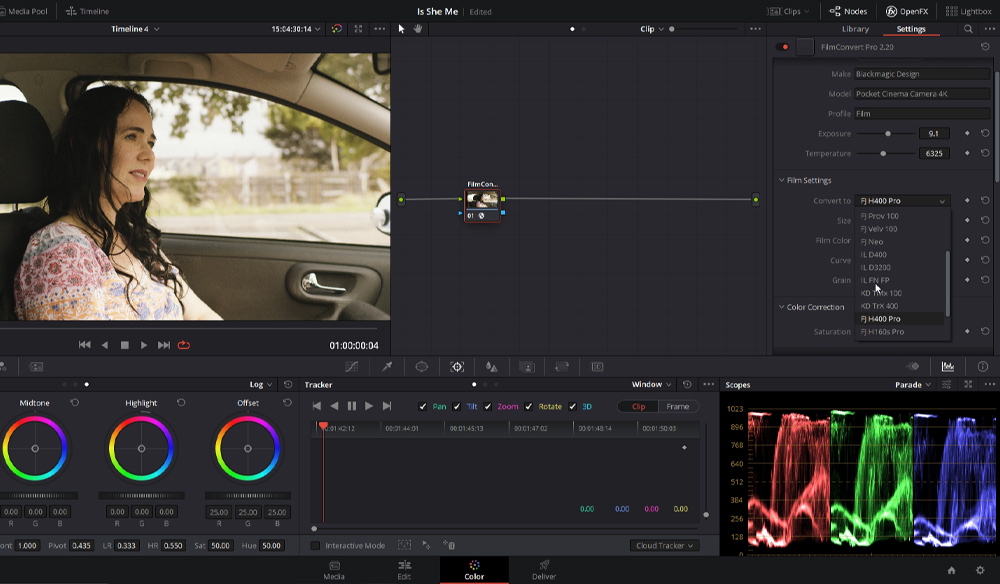Select the arrow pointer tool in node editor
This screenshot has width=1000, height=584.
[401, 29]
